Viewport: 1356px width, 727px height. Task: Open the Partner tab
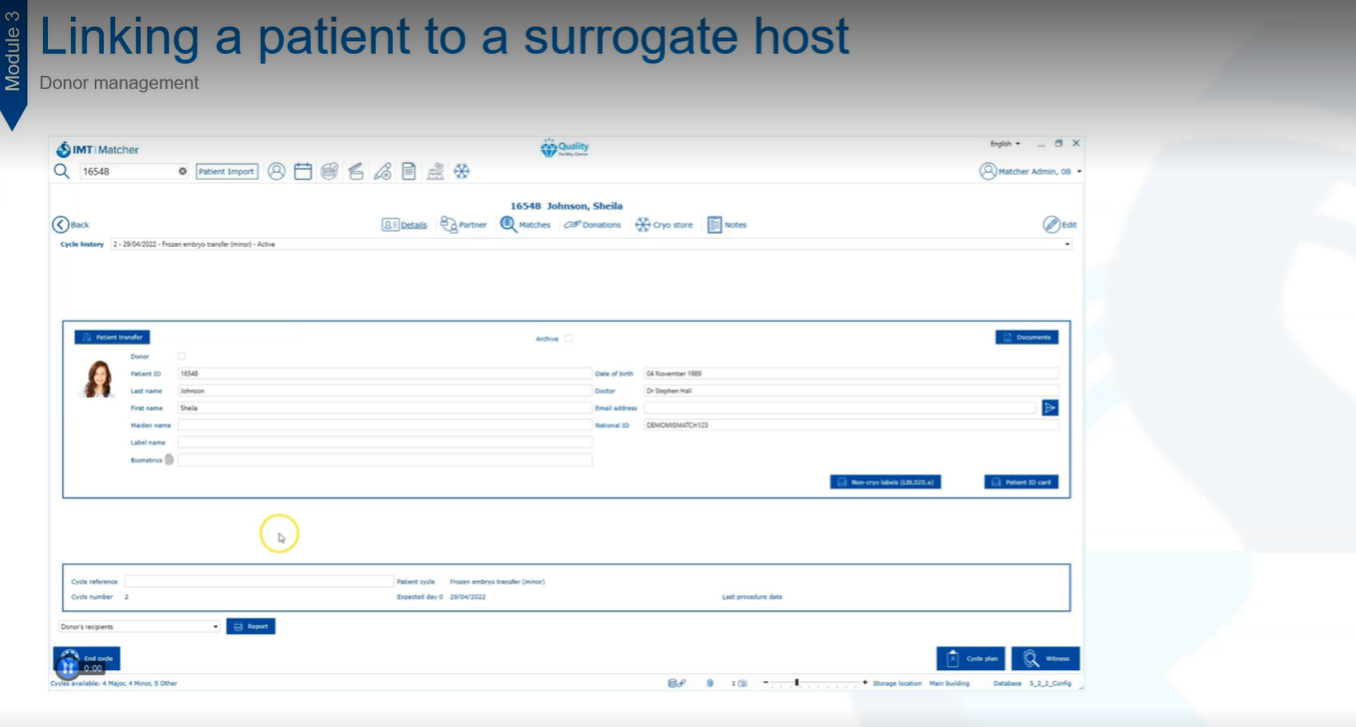[x=463, y=225]
